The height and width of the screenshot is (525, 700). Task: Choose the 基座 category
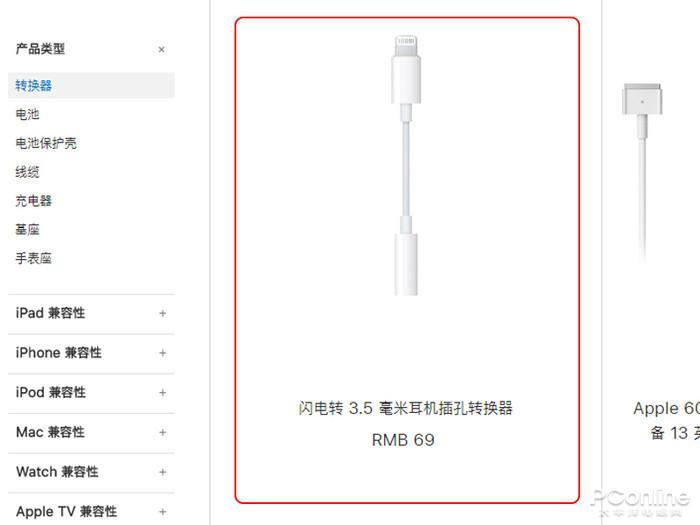[27, 229]
